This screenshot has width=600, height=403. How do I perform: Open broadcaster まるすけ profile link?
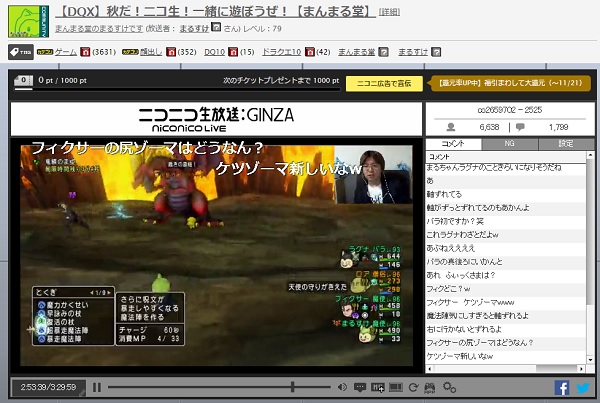click(194, 28)
